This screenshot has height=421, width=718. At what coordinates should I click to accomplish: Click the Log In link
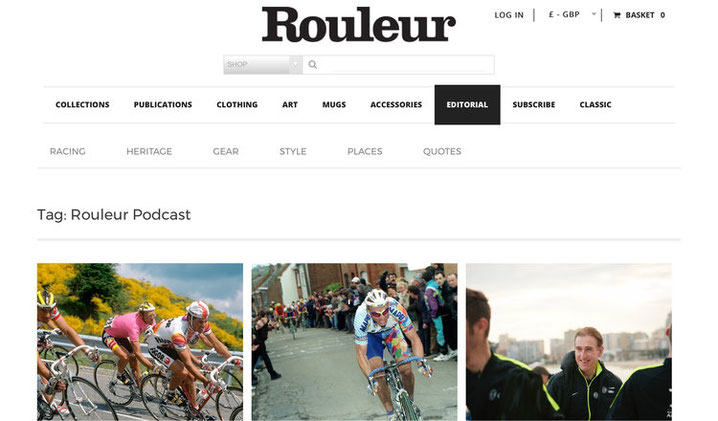point(509,15)
